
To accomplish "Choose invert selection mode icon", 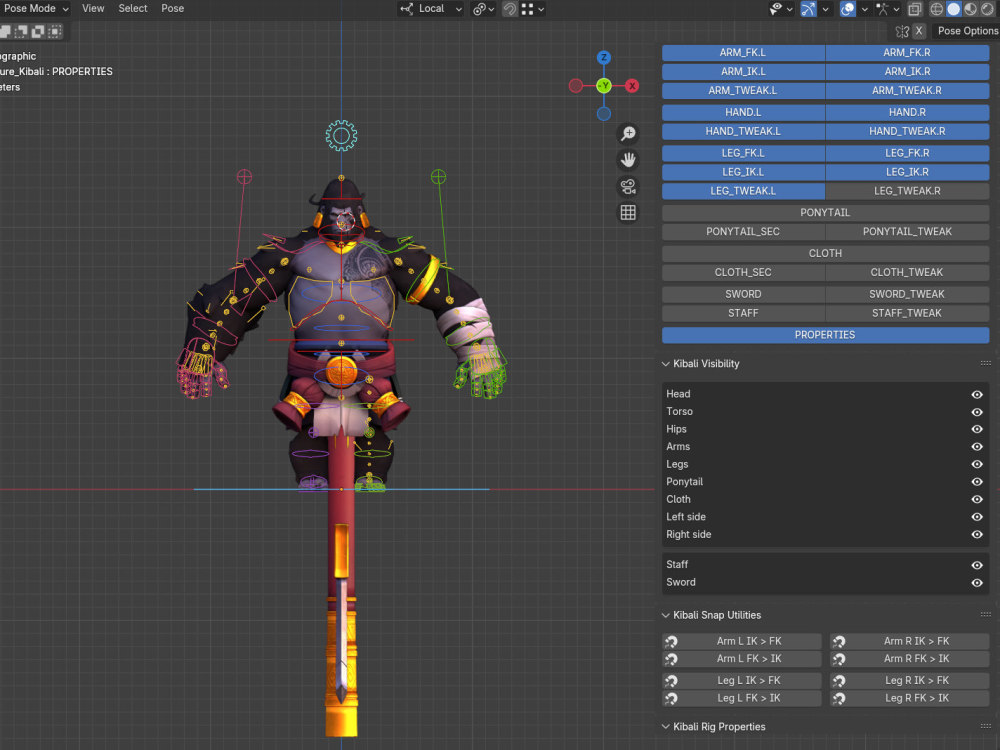I will tap(38, 31).
